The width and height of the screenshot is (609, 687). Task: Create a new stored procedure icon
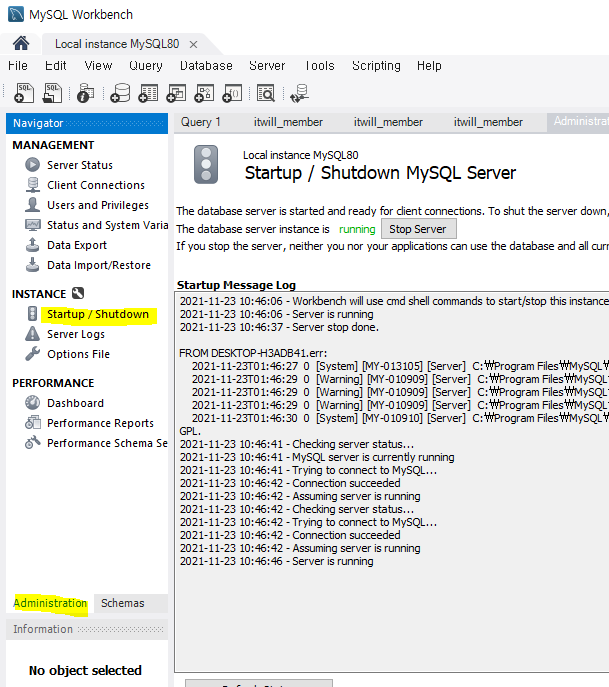[204, 93]
